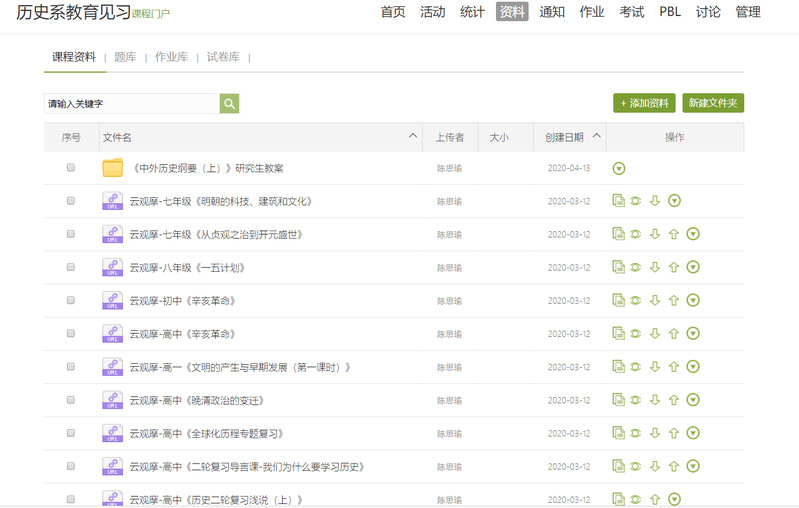Click the copy icon for 《明朝的科技、建筑和文化》
Image resolution: width=799 pixels, height=508 pixels.
[618, 201]
